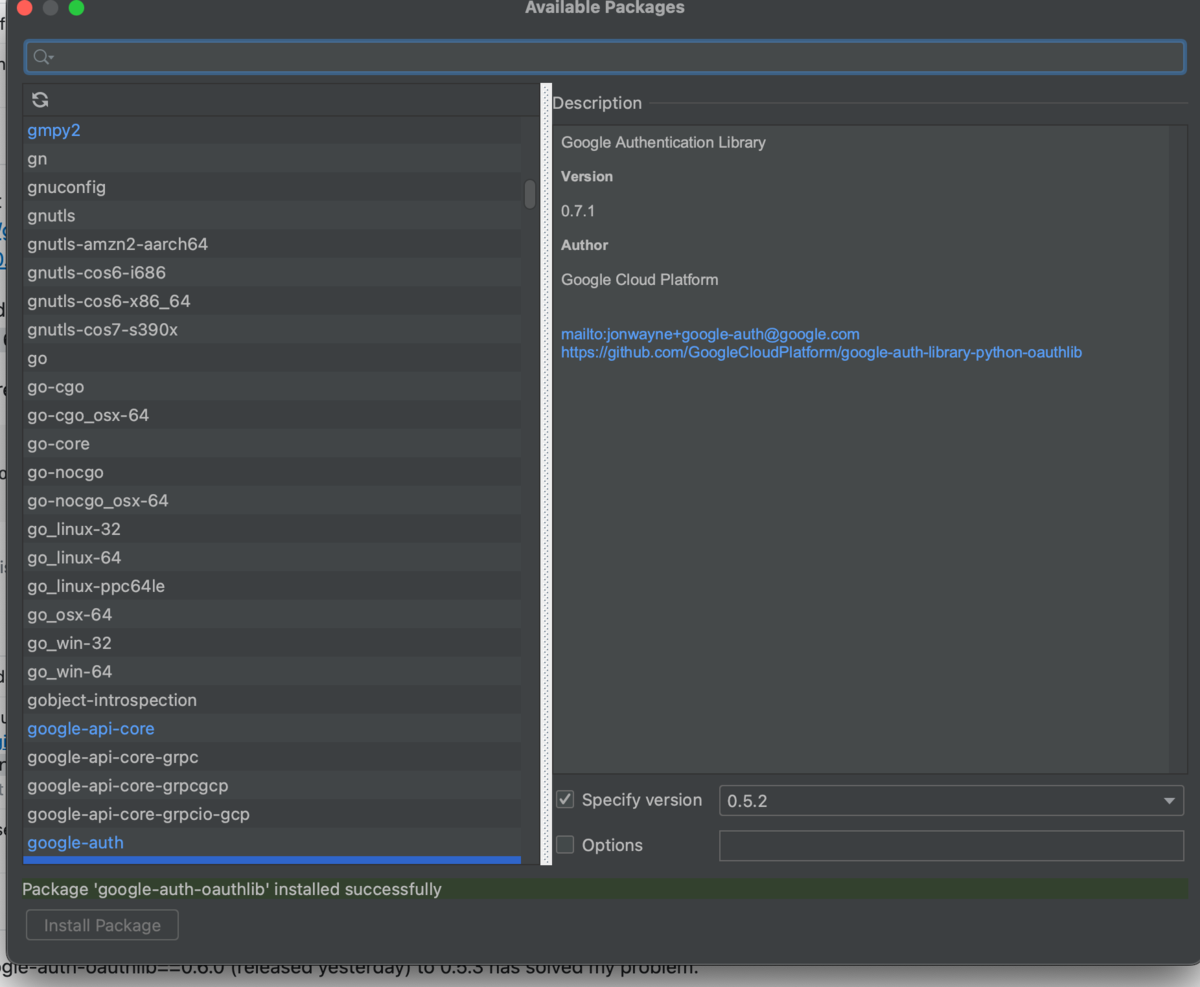
Task: Open the jonwayne mailto link
Action: 710,334
